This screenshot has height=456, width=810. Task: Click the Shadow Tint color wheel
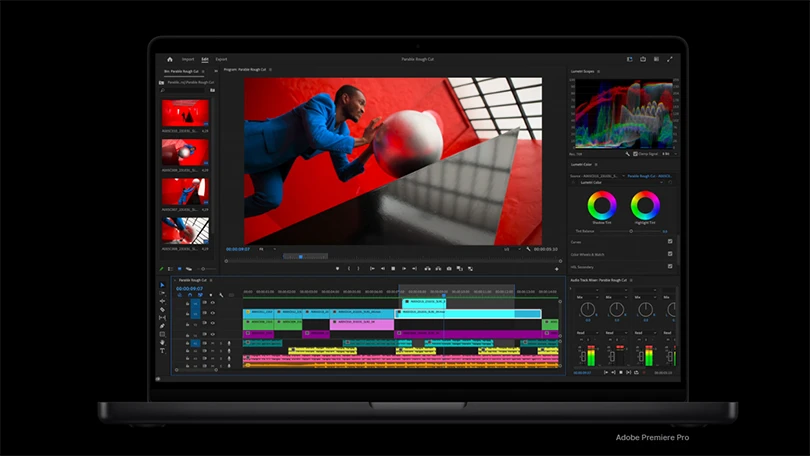pos(602,205)
